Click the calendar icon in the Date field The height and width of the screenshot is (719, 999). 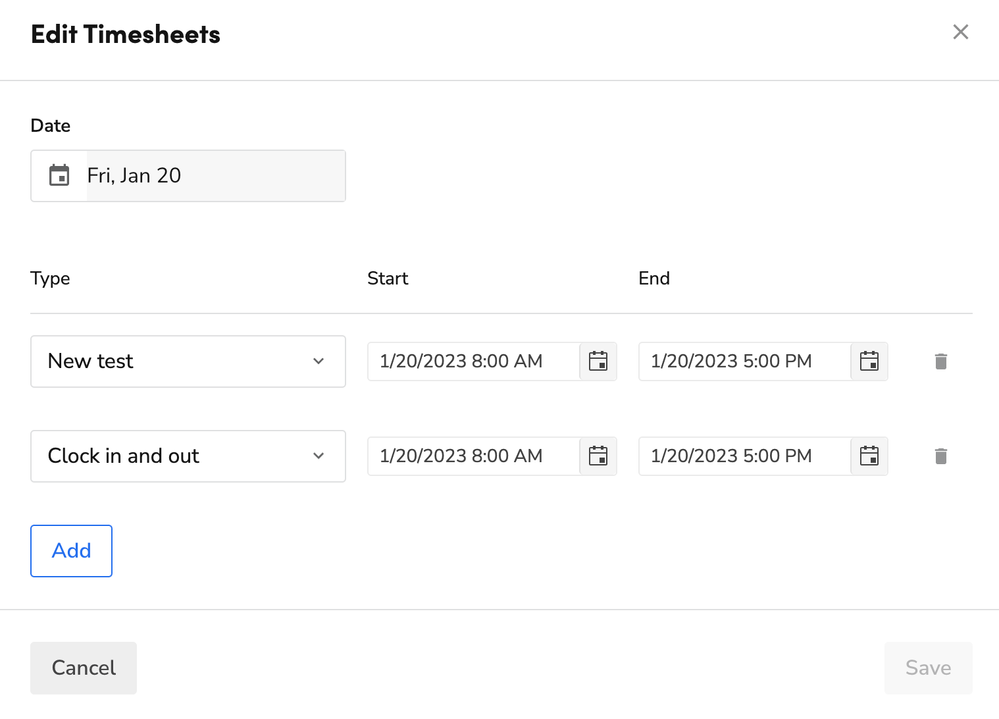58,175
